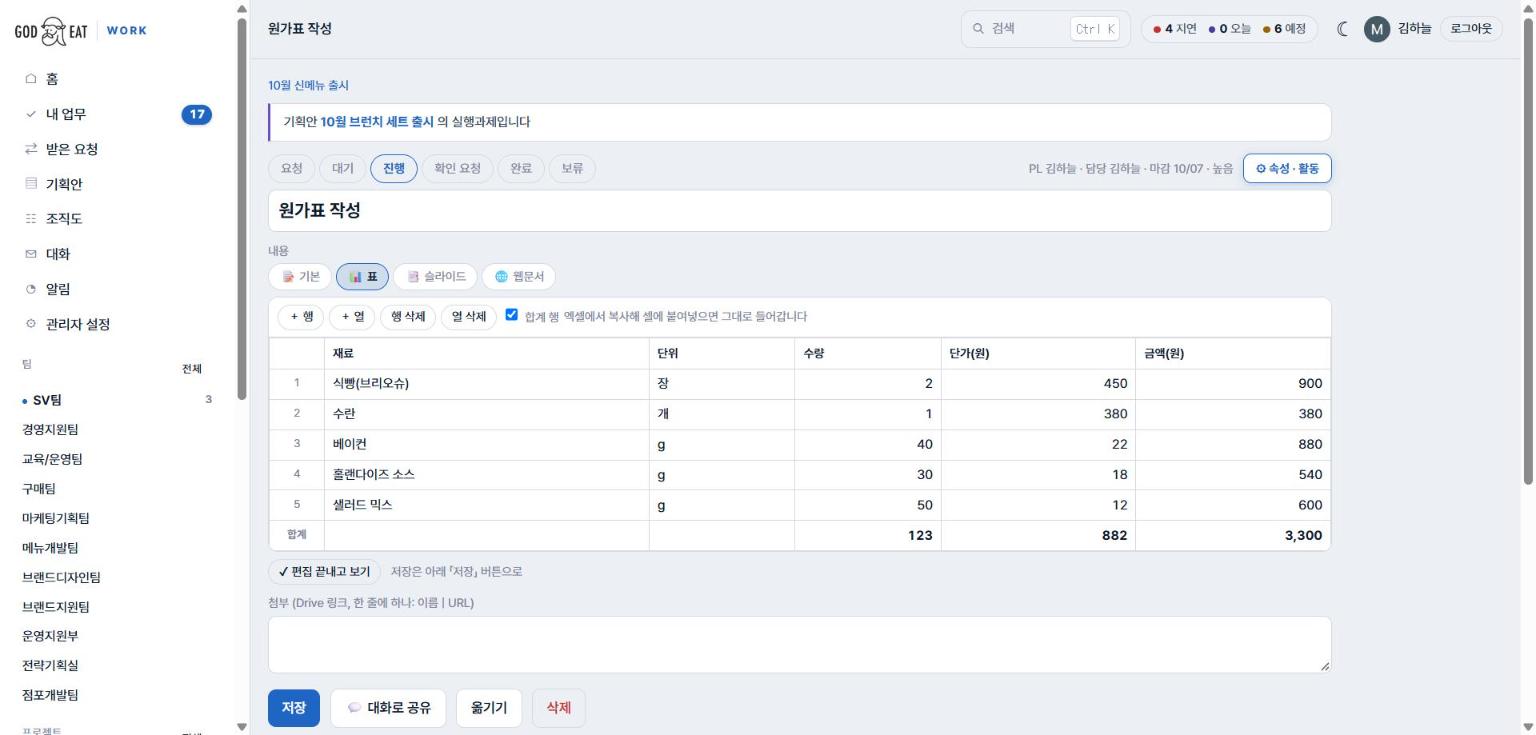1536x735 pixels.
Task: Share via 대화로 공유 button
Action: 389,708
